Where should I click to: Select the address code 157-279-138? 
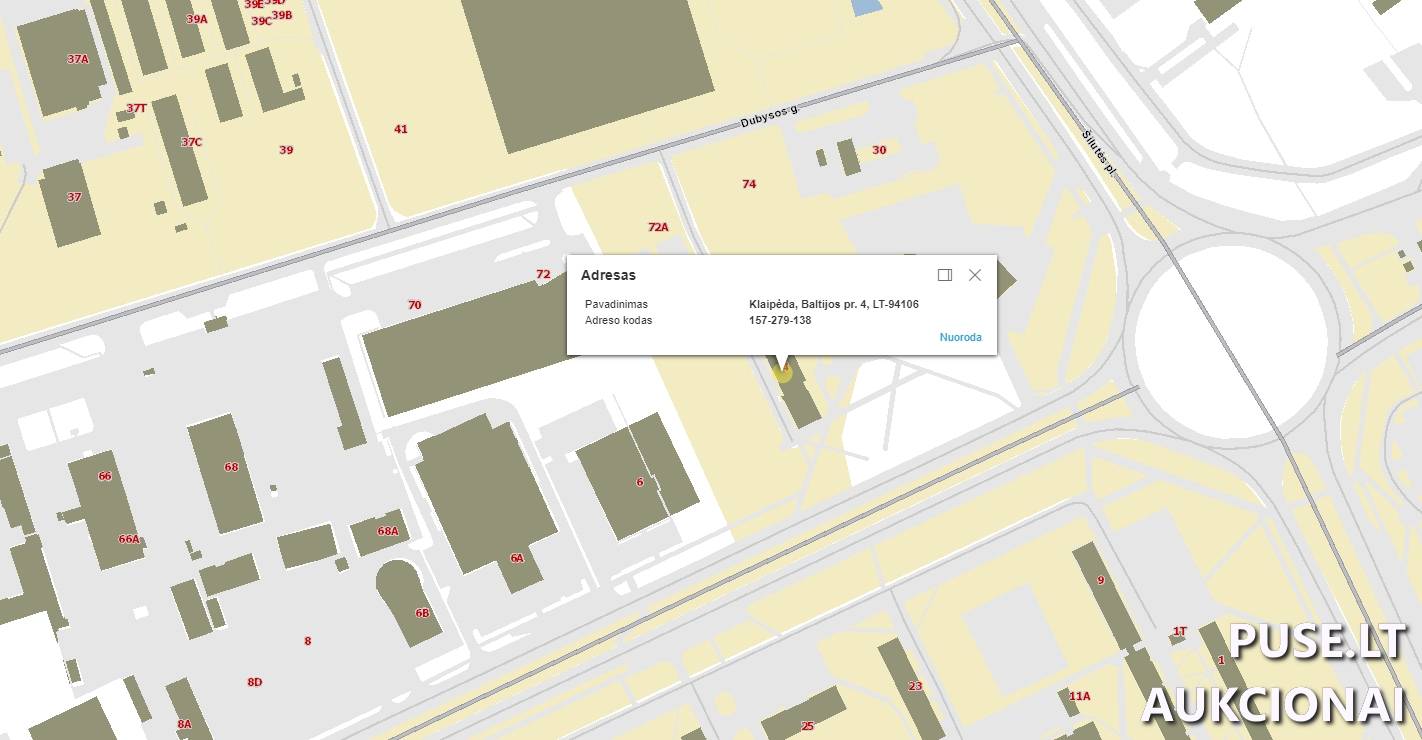[x=780, y=320]
